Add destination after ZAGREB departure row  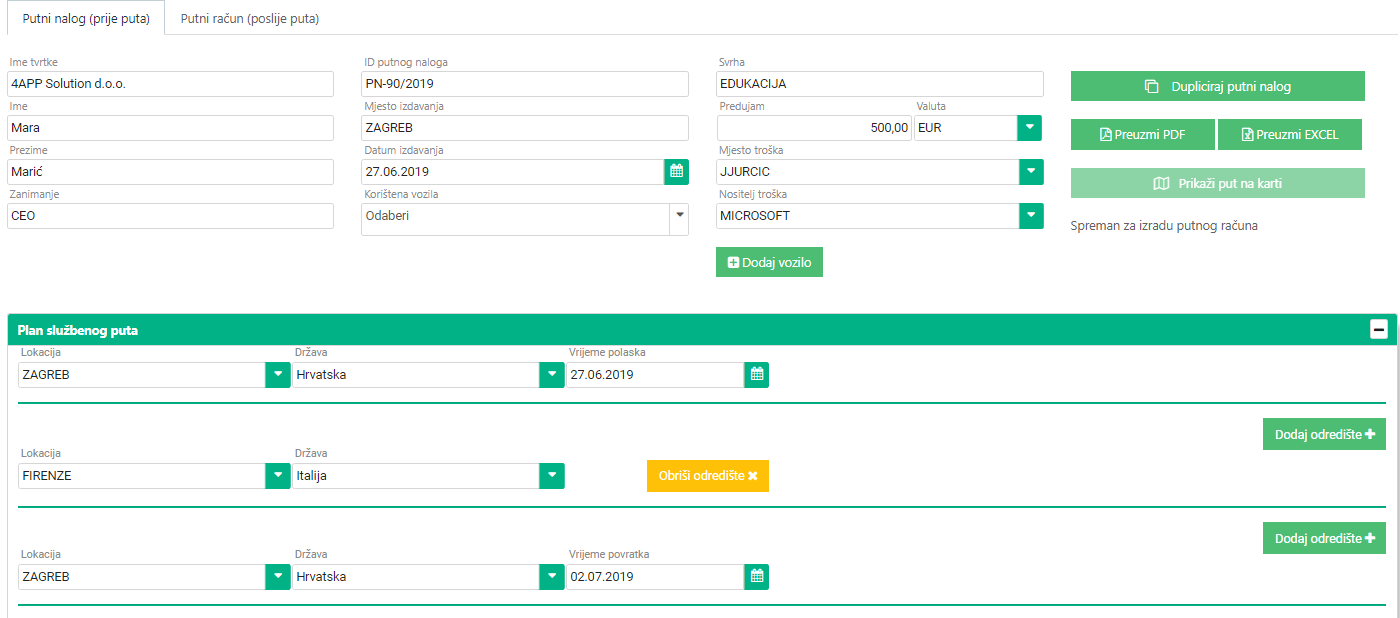click(x=1324, y=434)
